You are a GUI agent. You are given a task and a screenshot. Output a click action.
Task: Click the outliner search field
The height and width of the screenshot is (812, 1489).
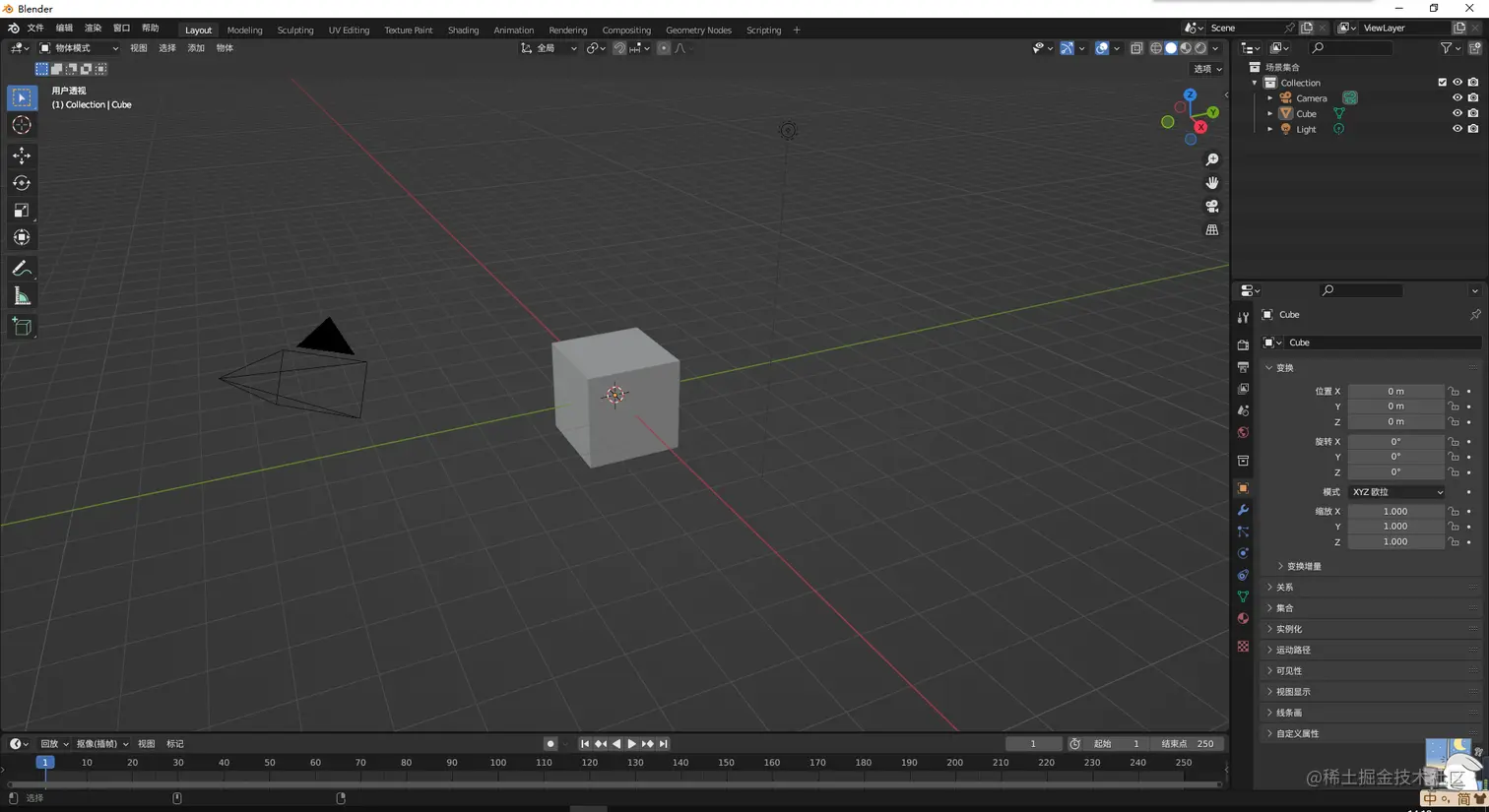click(1350, 48)
